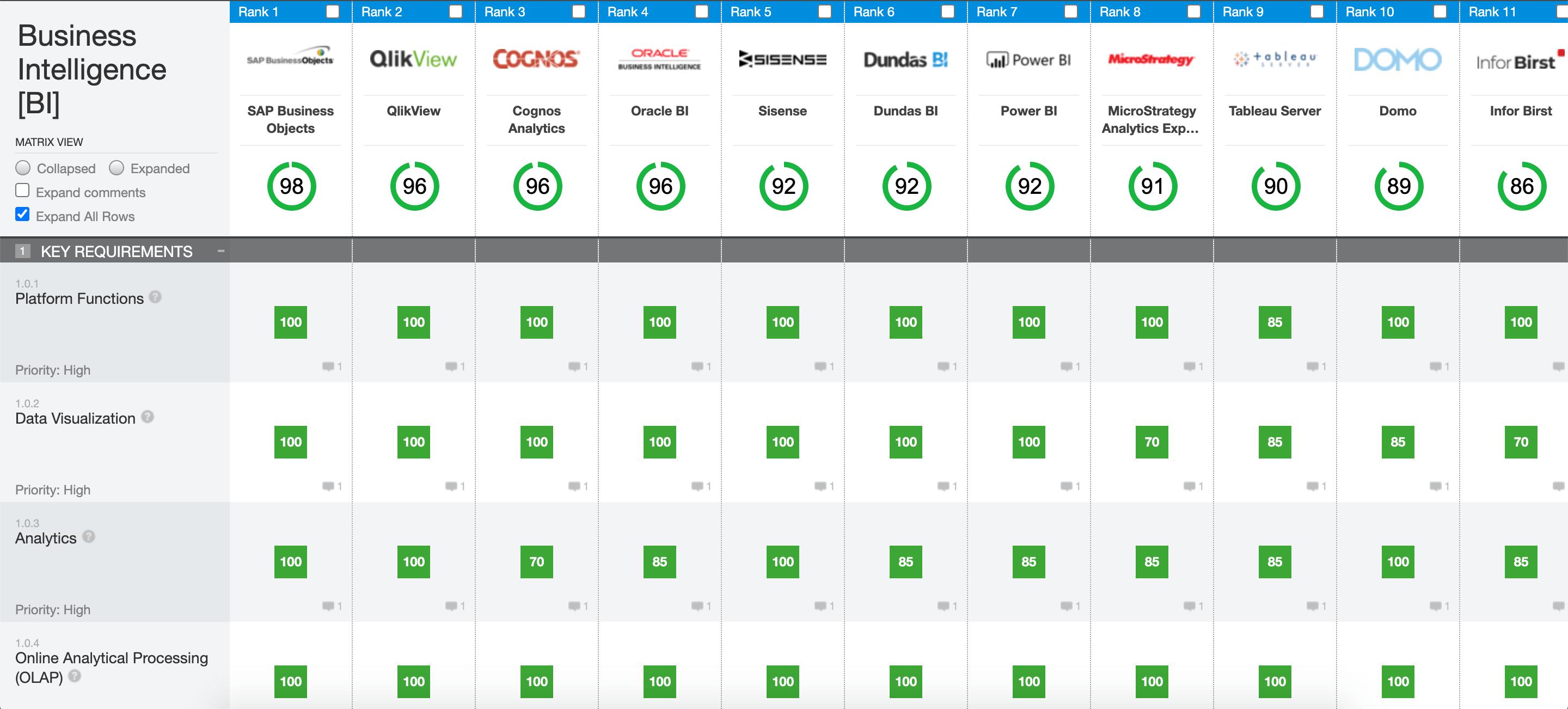Click Domo's overall score ring 89
The image size is (1568, 709).
tap(1398, 186)
